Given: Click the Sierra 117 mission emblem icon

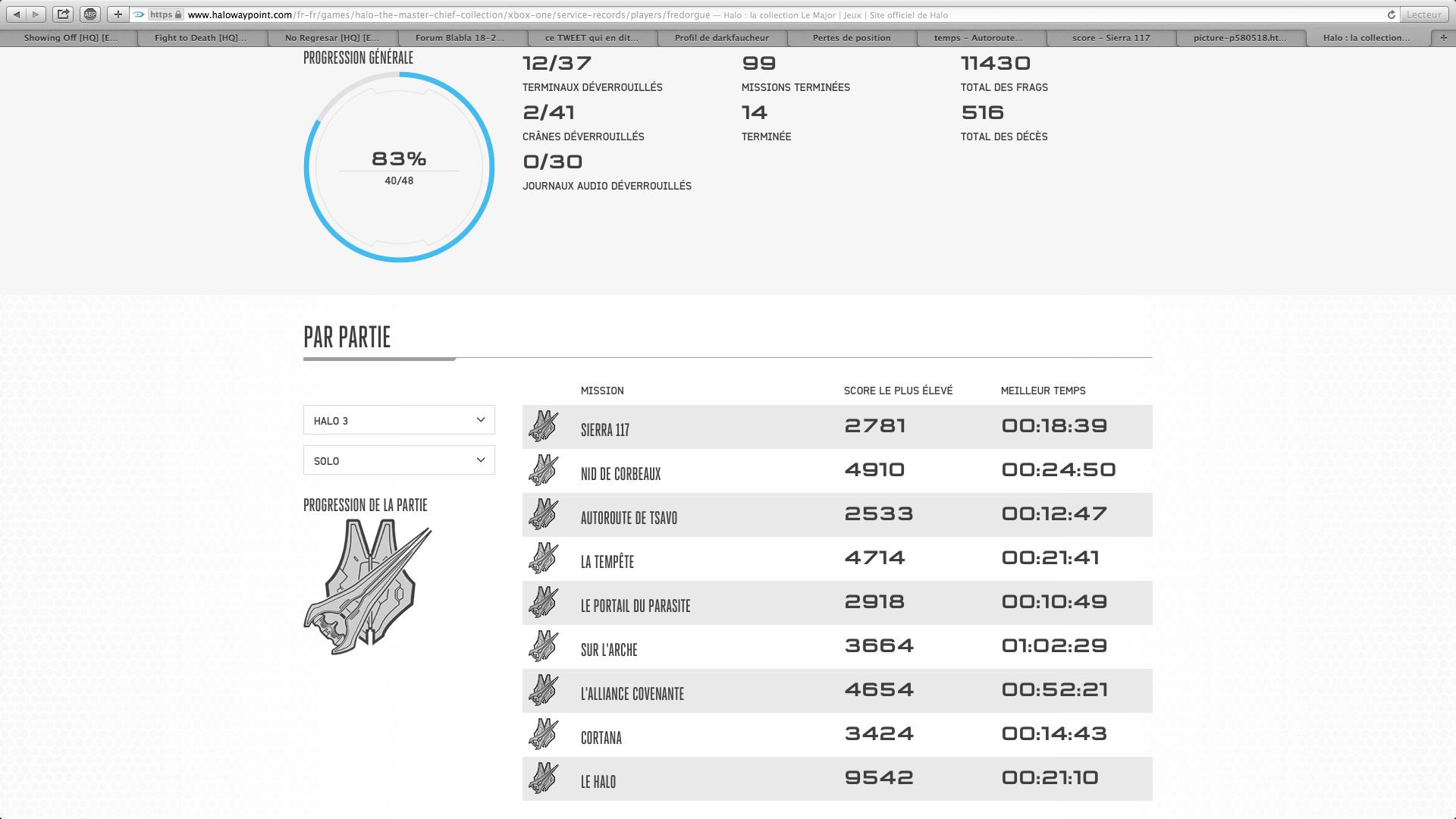Looking at the screenshot, I should 544,426.
